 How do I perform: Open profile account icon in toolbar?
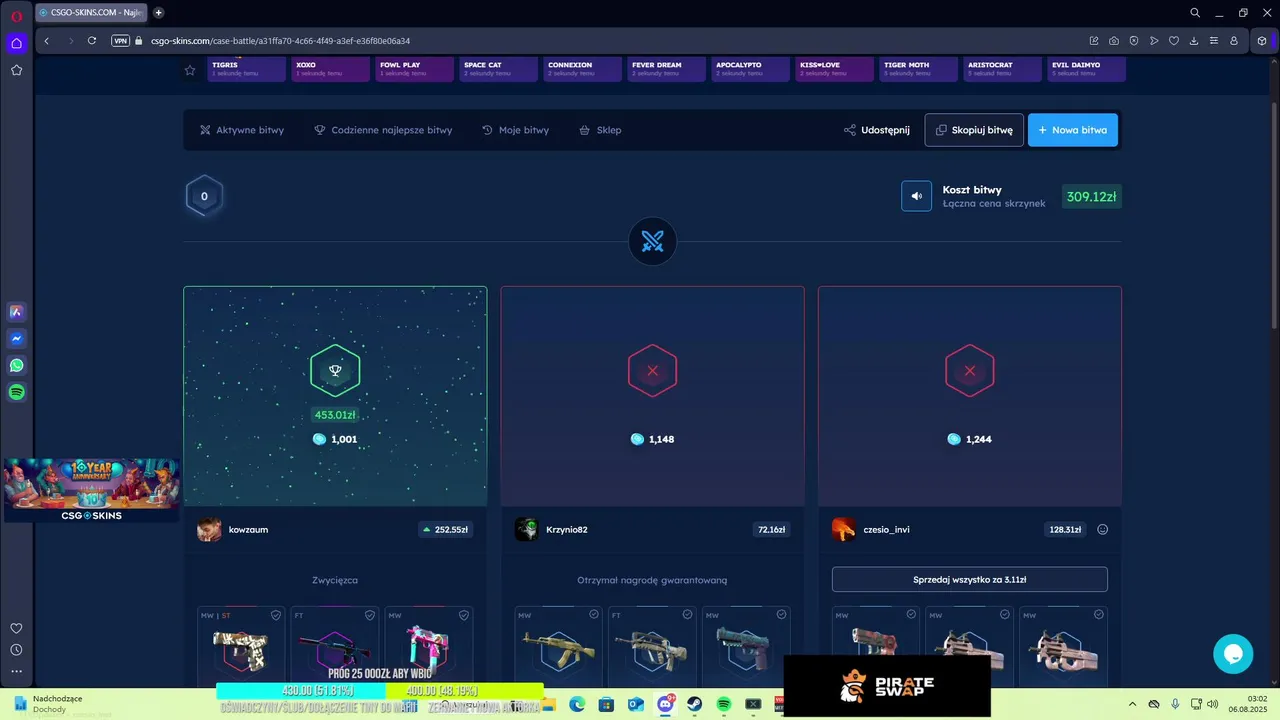[x=1234, y=41]
